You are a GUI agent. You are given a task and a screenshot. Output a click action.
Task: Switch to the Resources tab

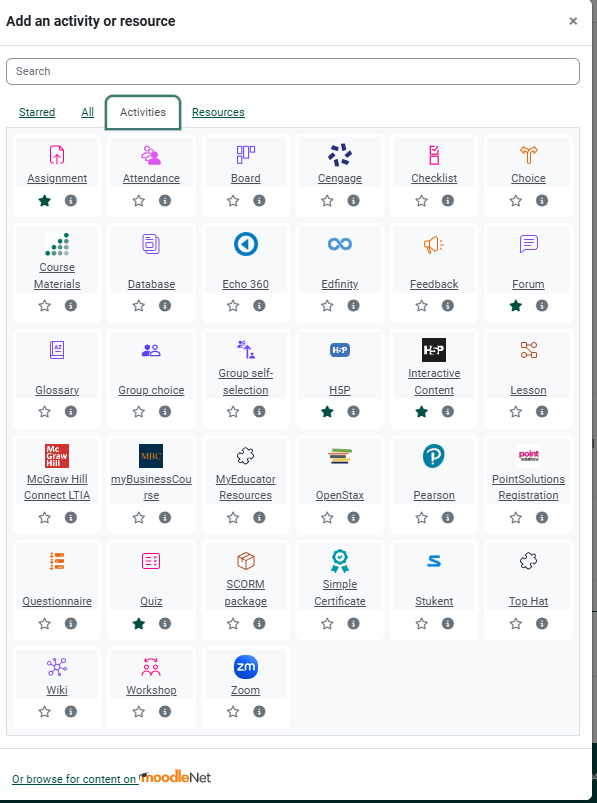(x=218, y=112)
